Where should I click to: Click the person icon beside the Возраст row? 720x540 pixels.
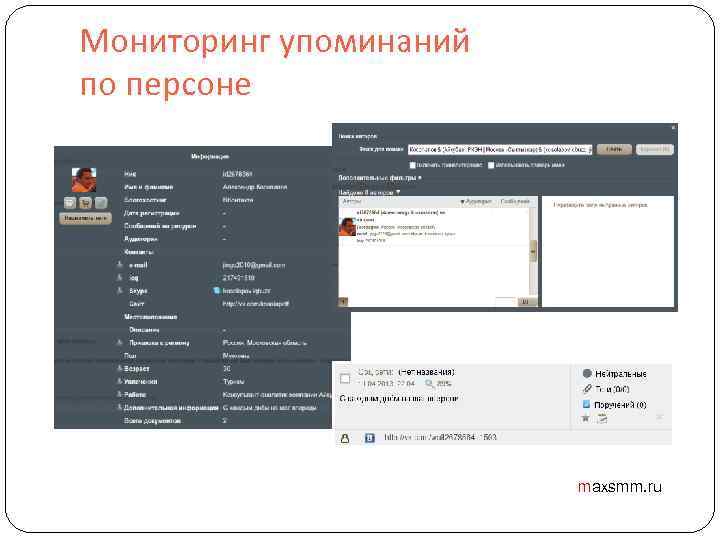coord(120,368)
